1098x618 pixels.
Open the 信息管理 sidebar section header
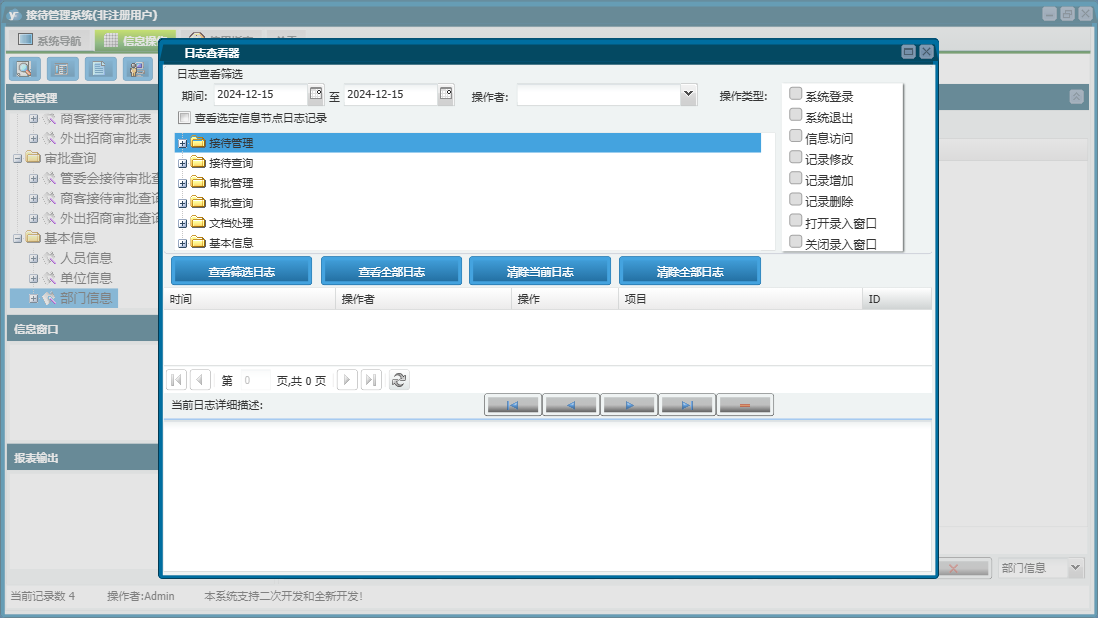pyautogui.click(x=83, y=98)
